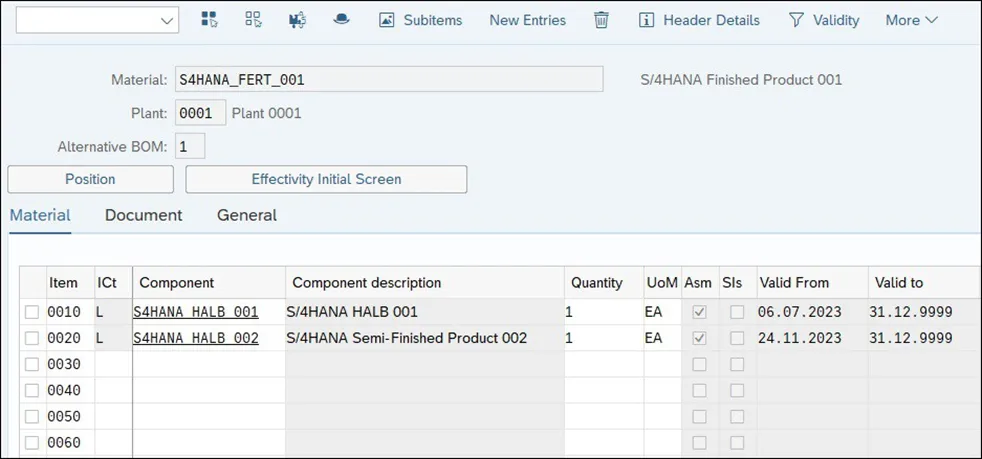
Task: Select the row checkbox for item 0010
Action: coord(32,312)
